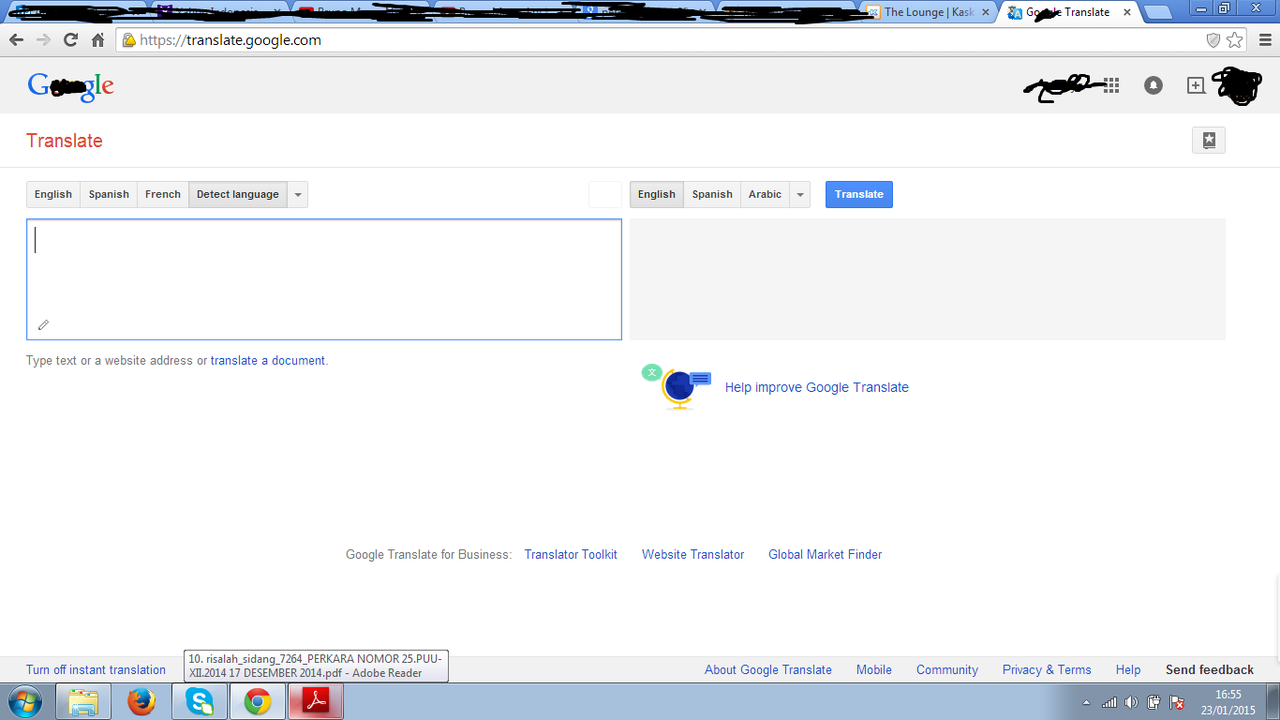Click the globe illustration next to Help improve
This screenshot has height=720, width=1280.
(677, 387)
